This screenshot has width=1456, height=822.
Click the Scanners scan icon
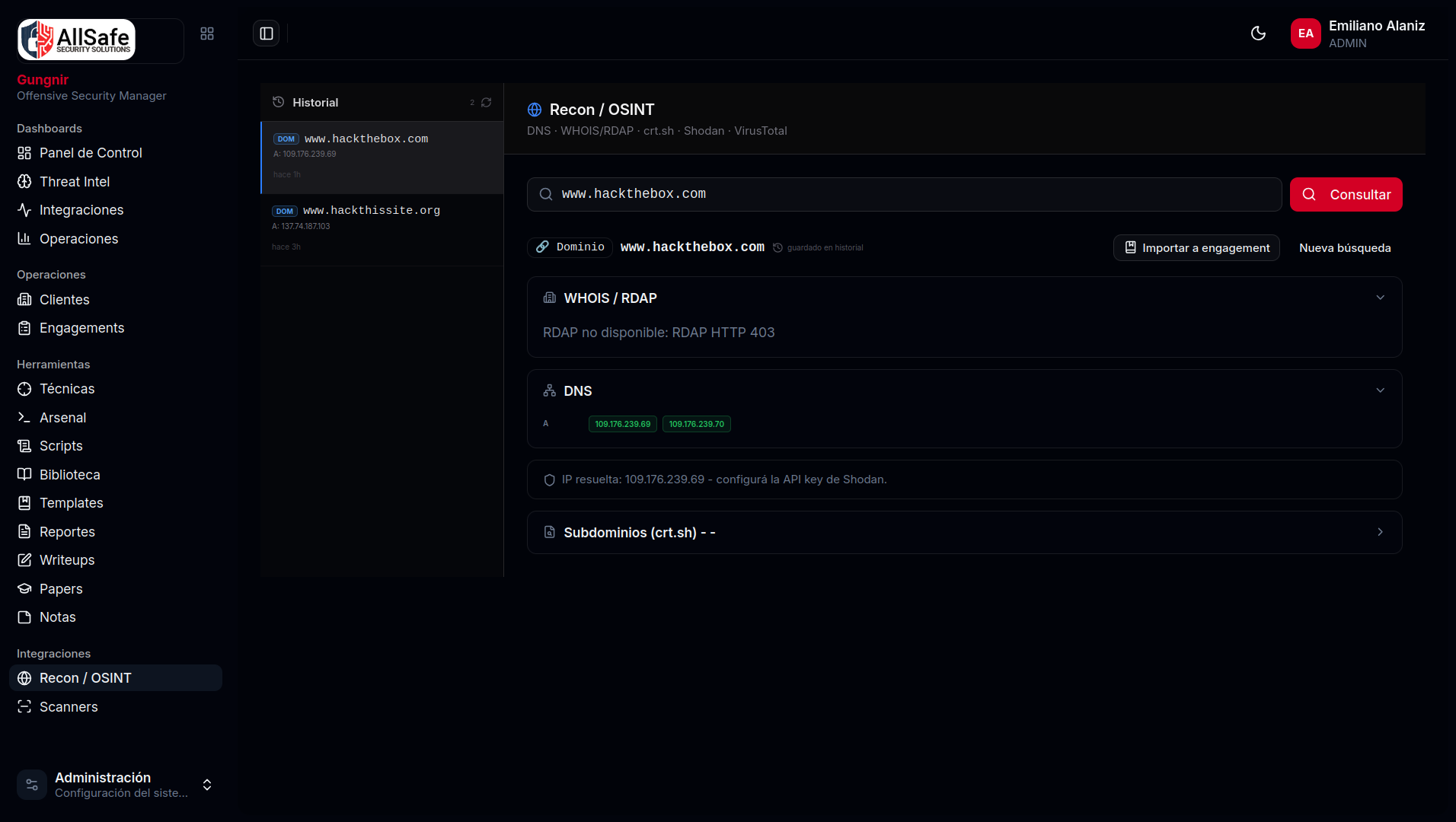(24, 707)
